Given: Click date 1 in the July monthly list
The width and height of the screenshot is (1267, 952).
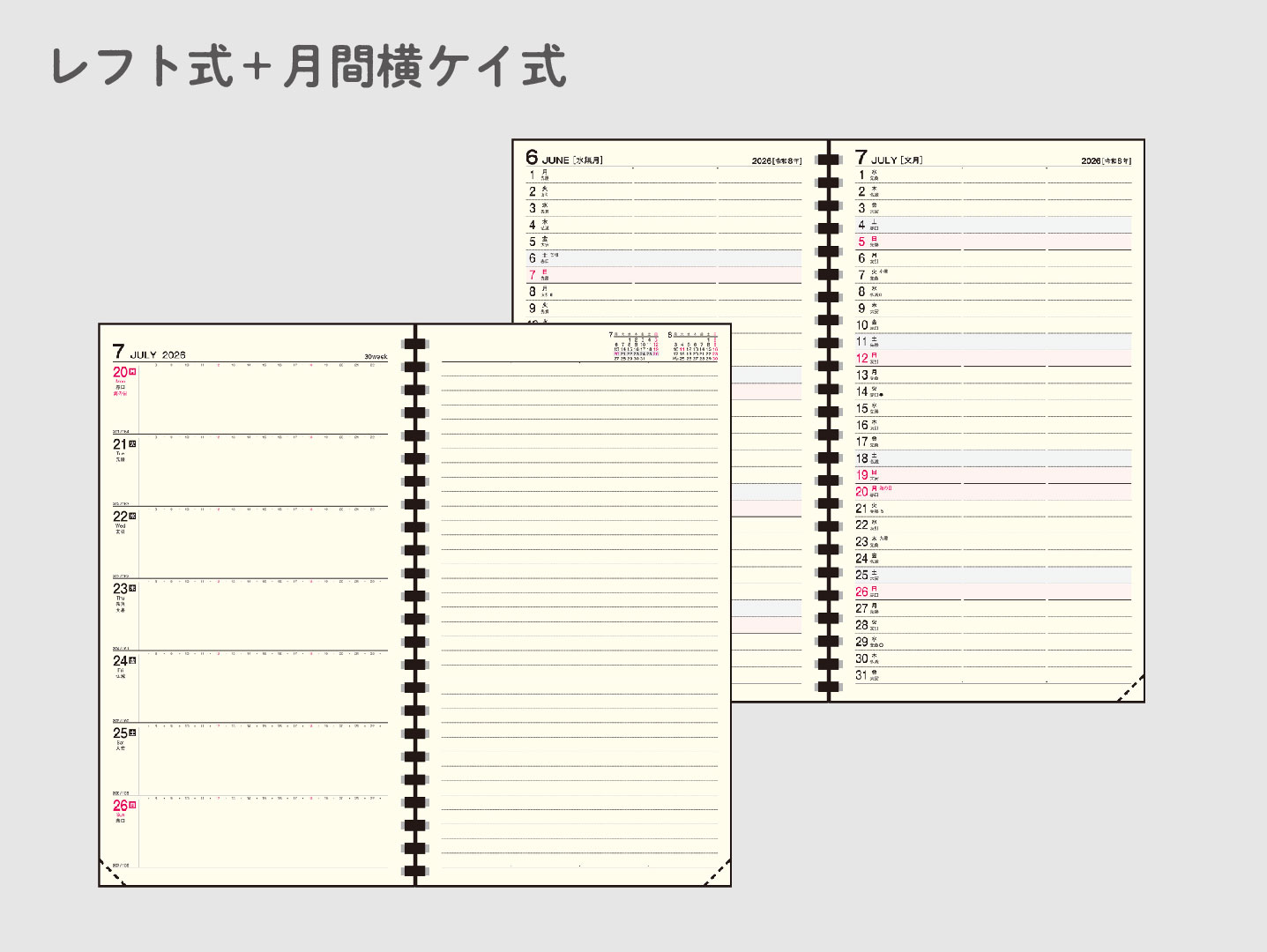Looking at the screenshot, I should (x=861, y=175).
